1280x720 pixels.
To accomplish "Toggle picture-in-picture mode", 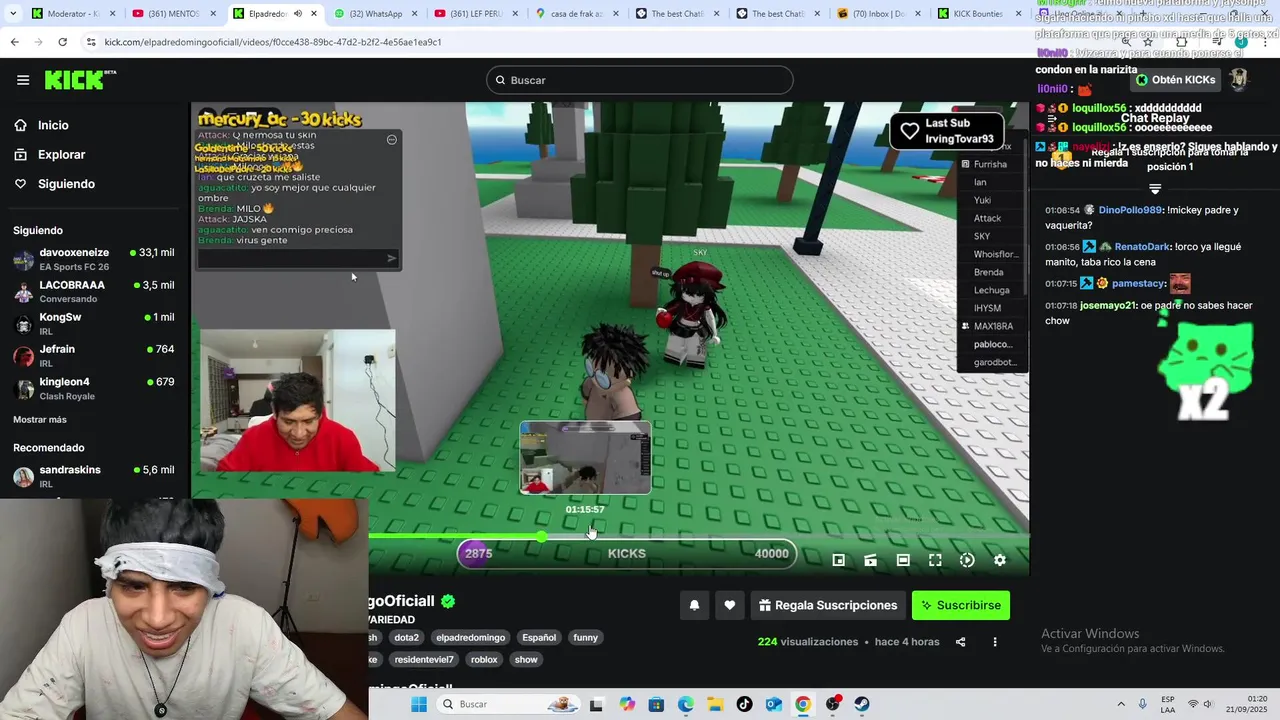I will pos(839,560).
